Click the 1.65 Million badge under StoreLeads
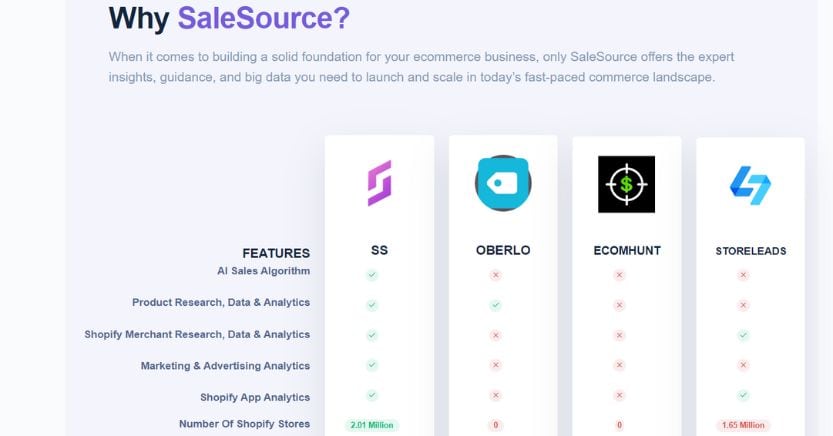Screen dimensions: 833x436 (x=743, y=425)
